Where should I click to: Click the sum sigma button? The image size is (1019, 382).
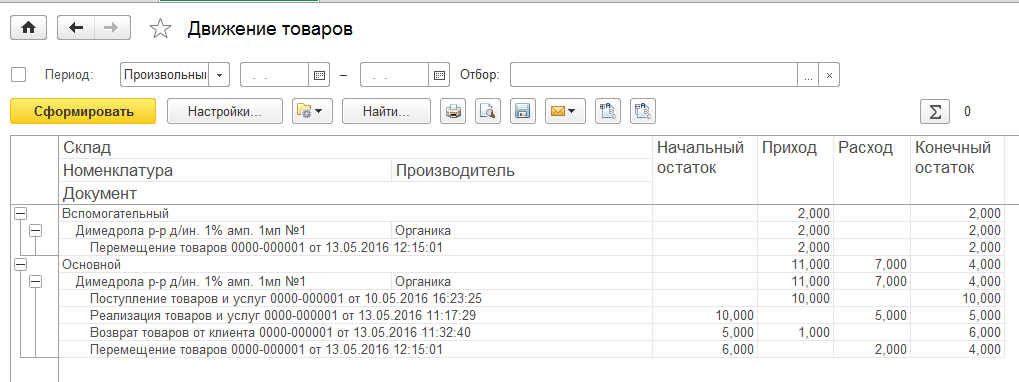tap(935, 111)
